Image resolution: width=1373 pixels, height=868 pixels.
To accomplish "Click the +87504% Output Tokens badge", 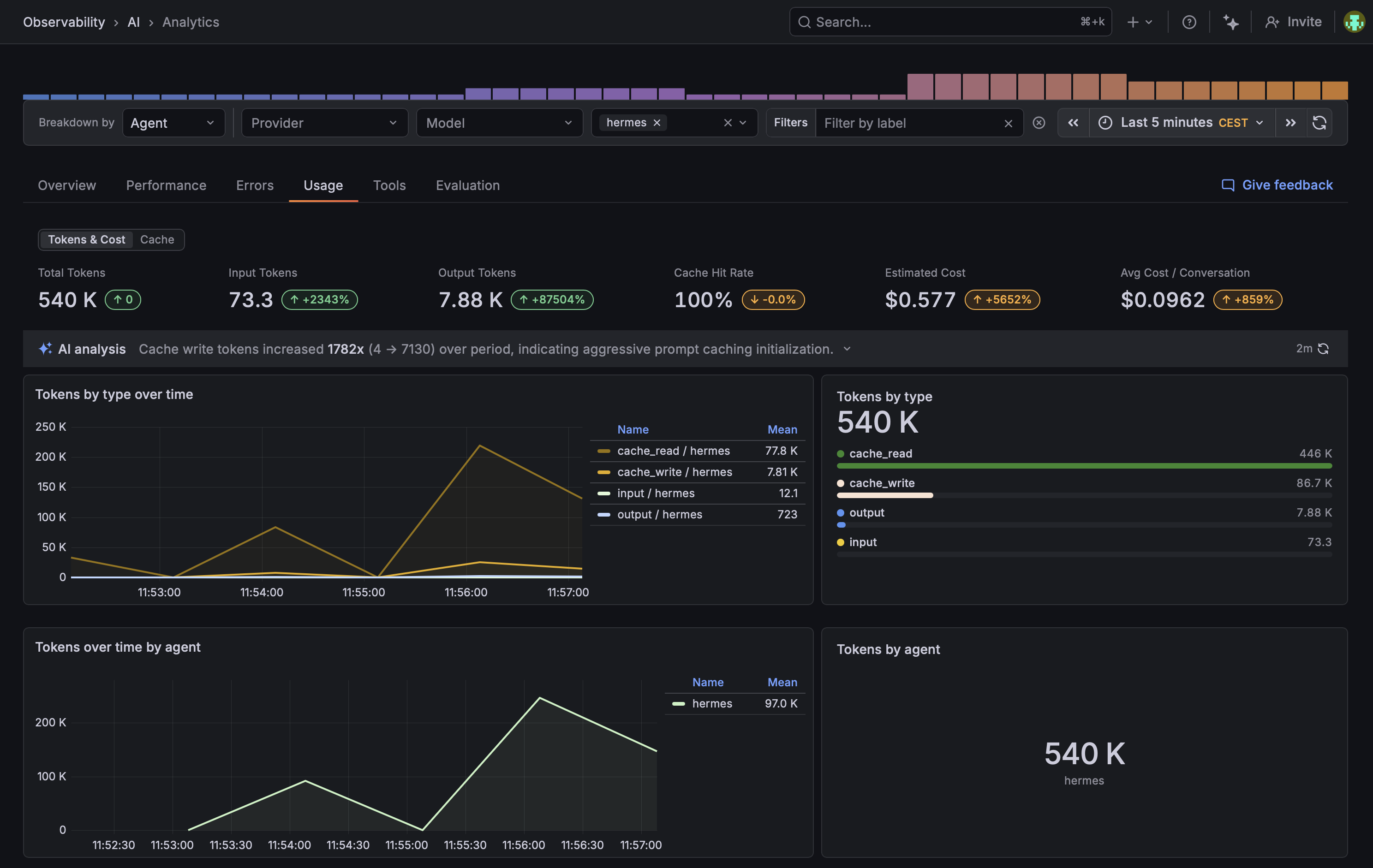I will 552,300.
